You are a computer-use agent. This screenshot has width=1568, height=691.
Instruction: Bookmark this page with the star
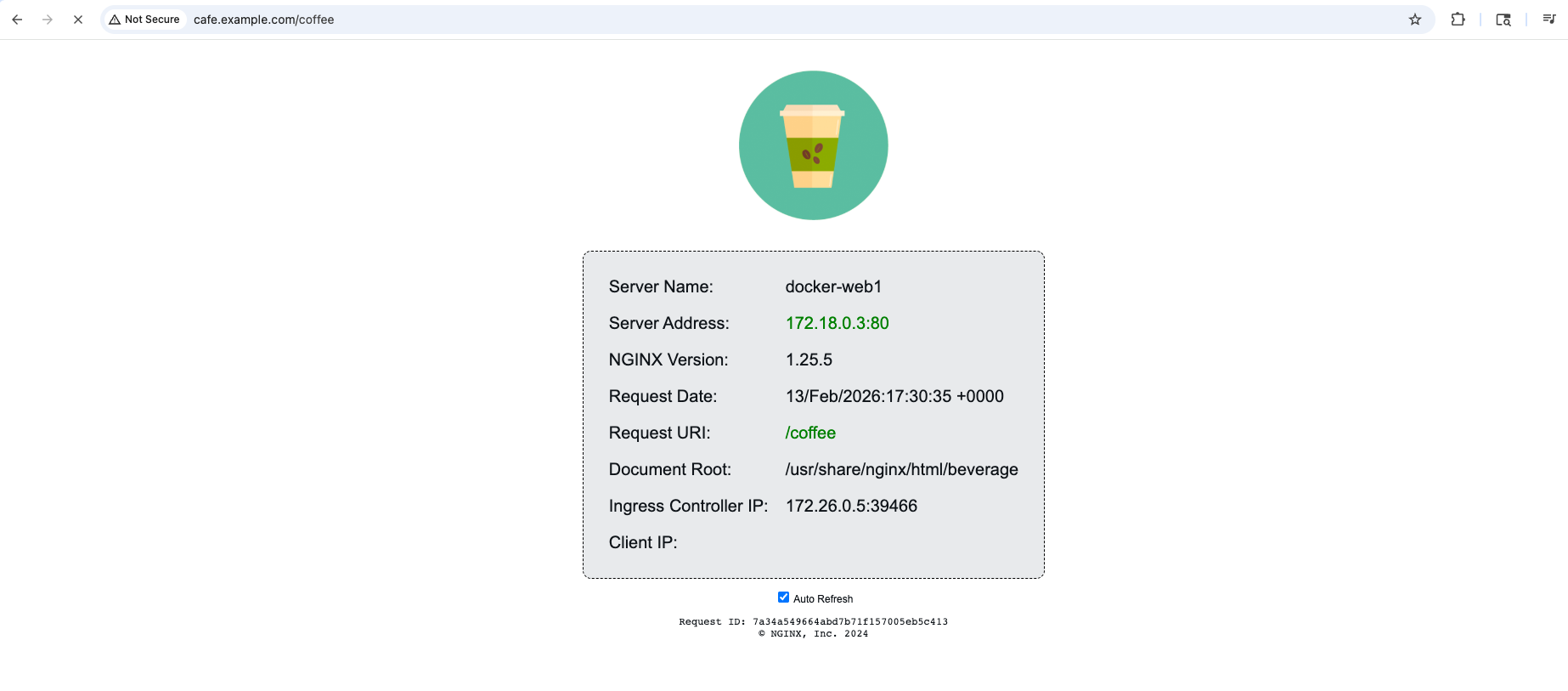(1415, 20)
